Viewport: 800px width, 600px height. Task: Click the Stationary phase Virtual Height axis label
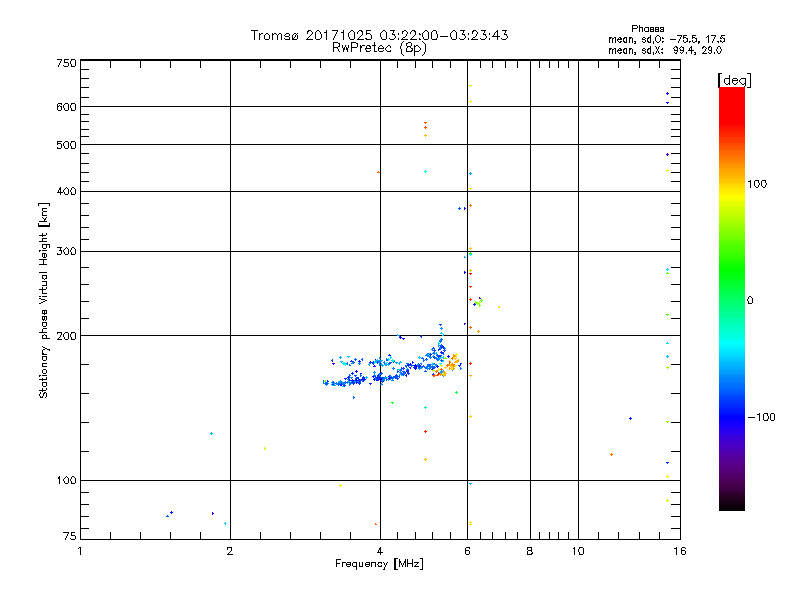pyautogui.click(x=43, y=300)
